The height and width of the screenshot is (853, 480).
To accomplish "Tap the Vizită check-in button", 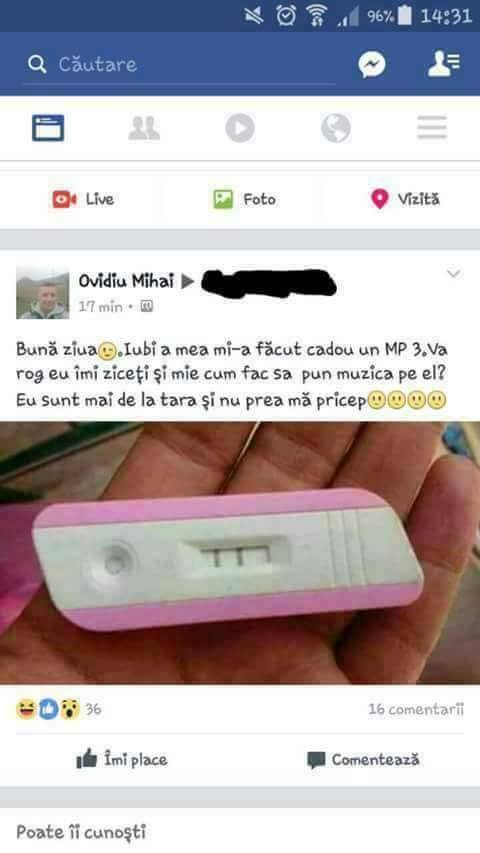I will pyautogui.click(x=405, y=199).
